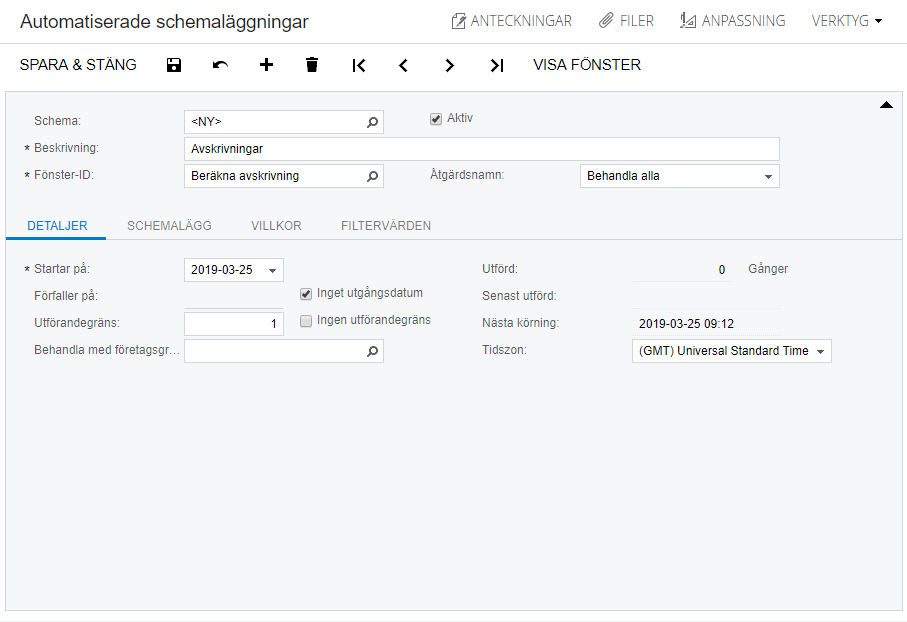Select the DETALJER tab
This screenshot has height=622, width=907.
click(57, 226)
